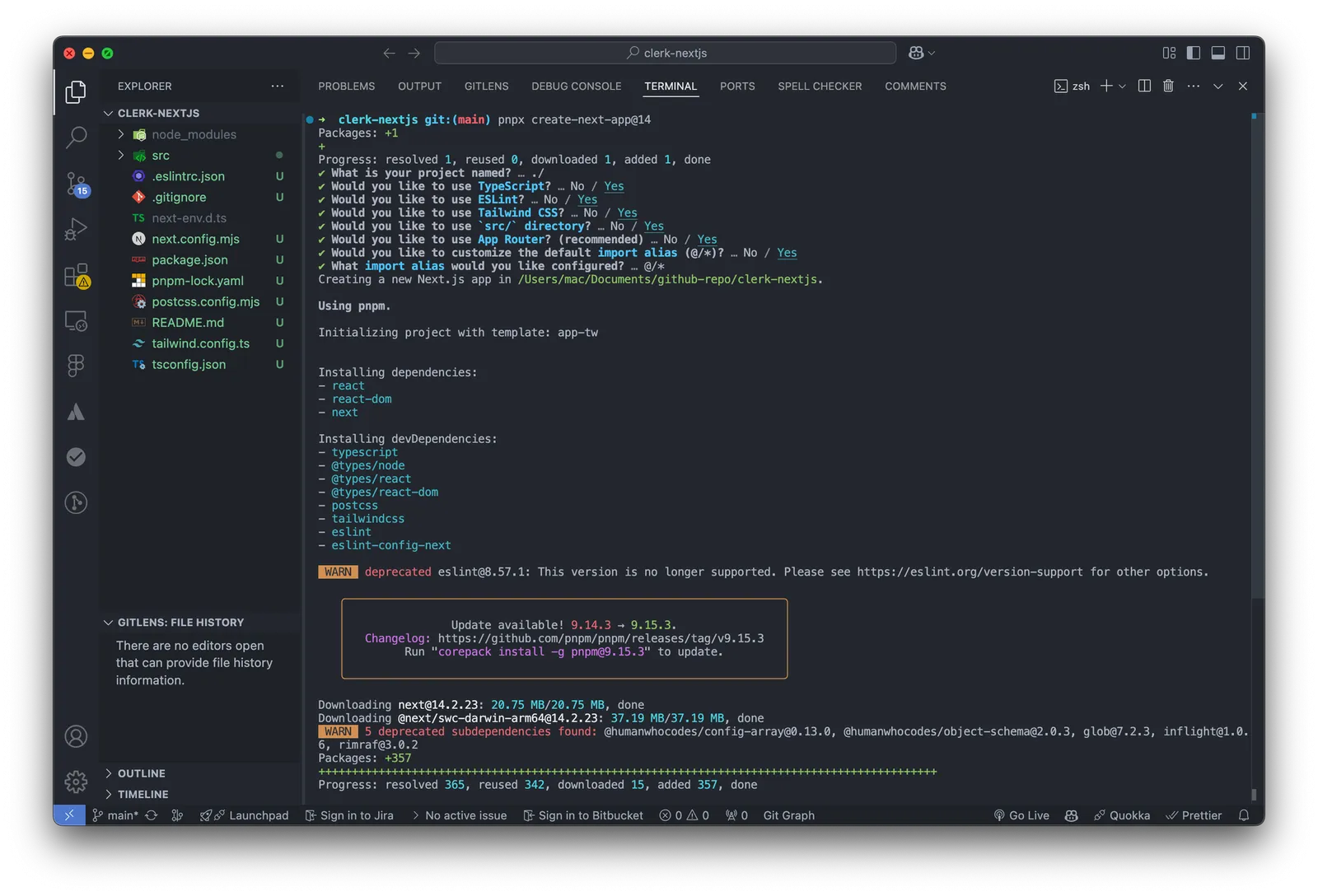This screenshot has height=896, width=1318.
Task: Click Launchpad in status bar
Action: tap(244, 815)
